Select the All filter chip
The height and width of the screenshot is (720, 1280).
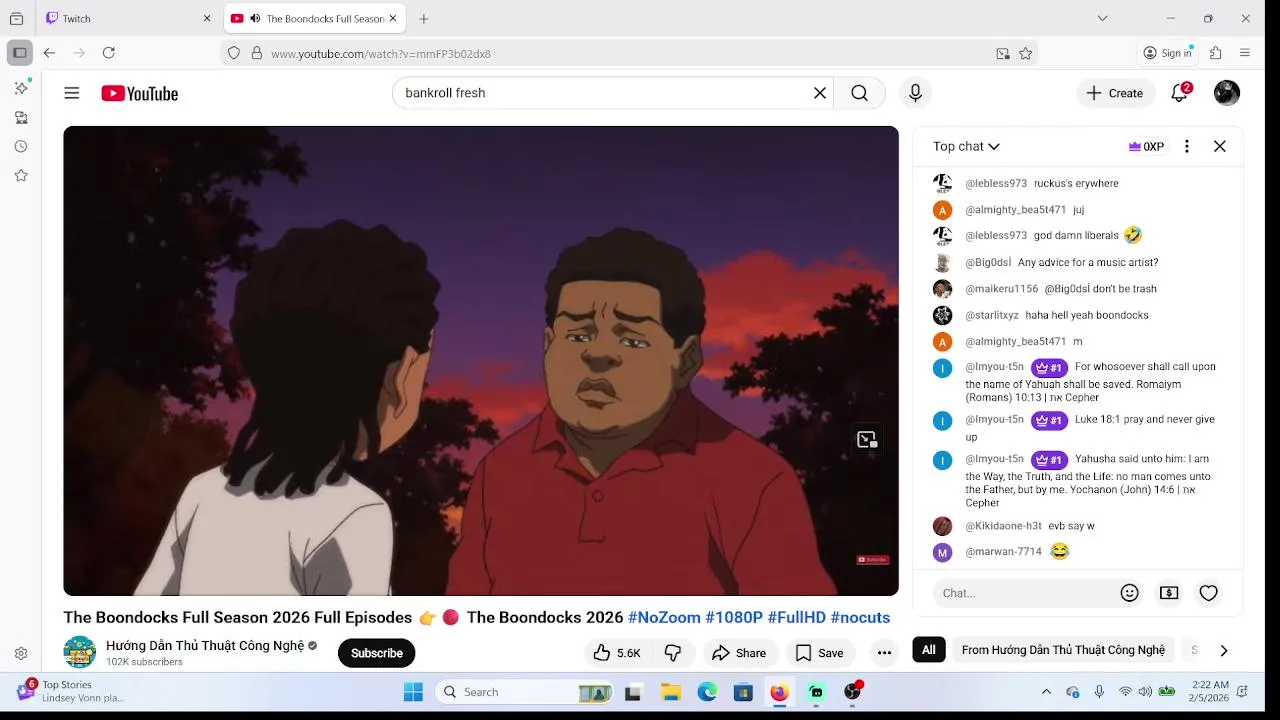pyautogui.click(x=929, y=650)
